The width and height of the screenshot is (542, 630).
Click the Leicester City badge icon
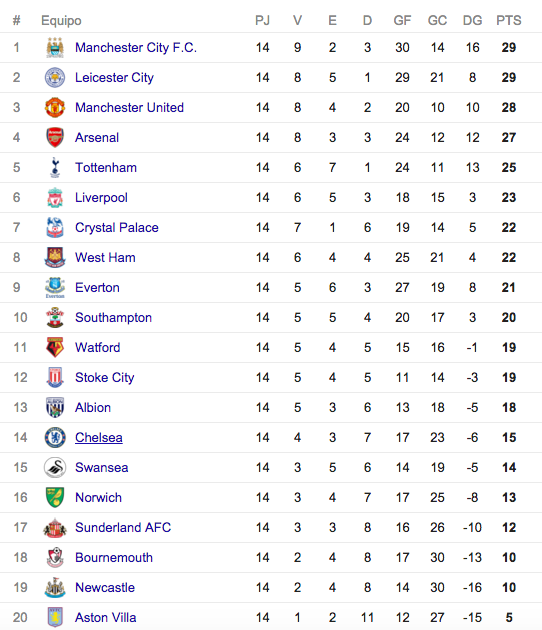(x=55, y=78)
